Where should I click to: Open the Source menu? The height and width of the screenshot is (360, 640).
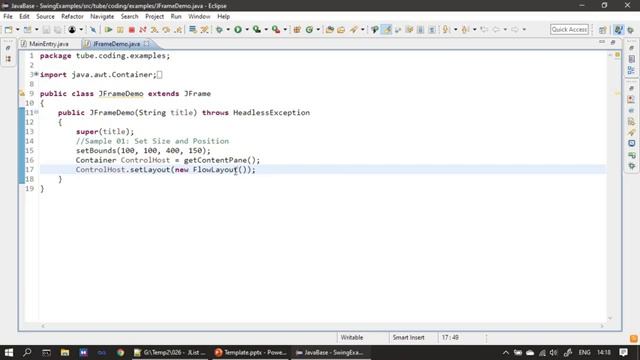click(45, 16)
